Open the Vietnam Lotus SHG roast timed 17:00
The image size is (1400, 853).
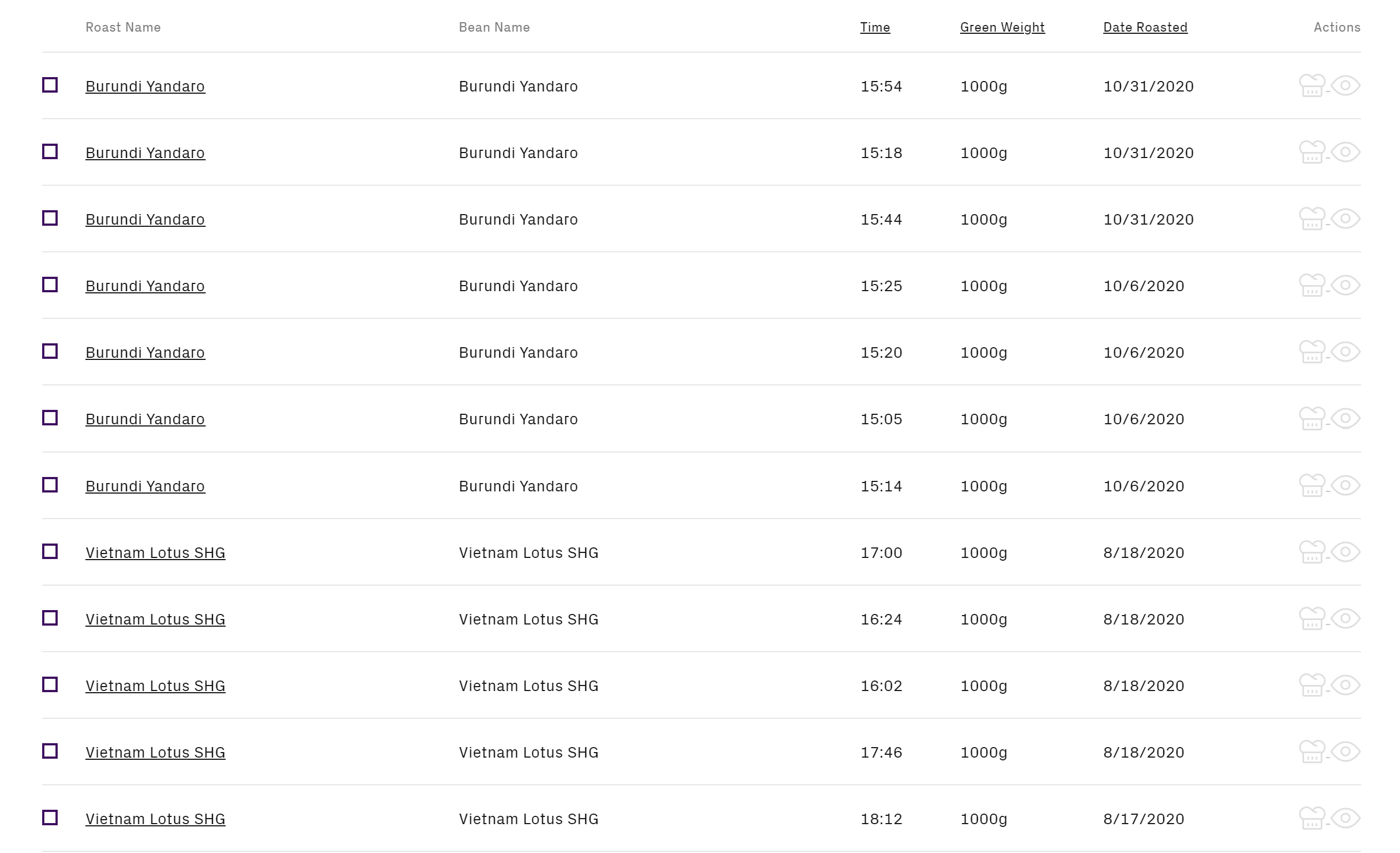155,552
